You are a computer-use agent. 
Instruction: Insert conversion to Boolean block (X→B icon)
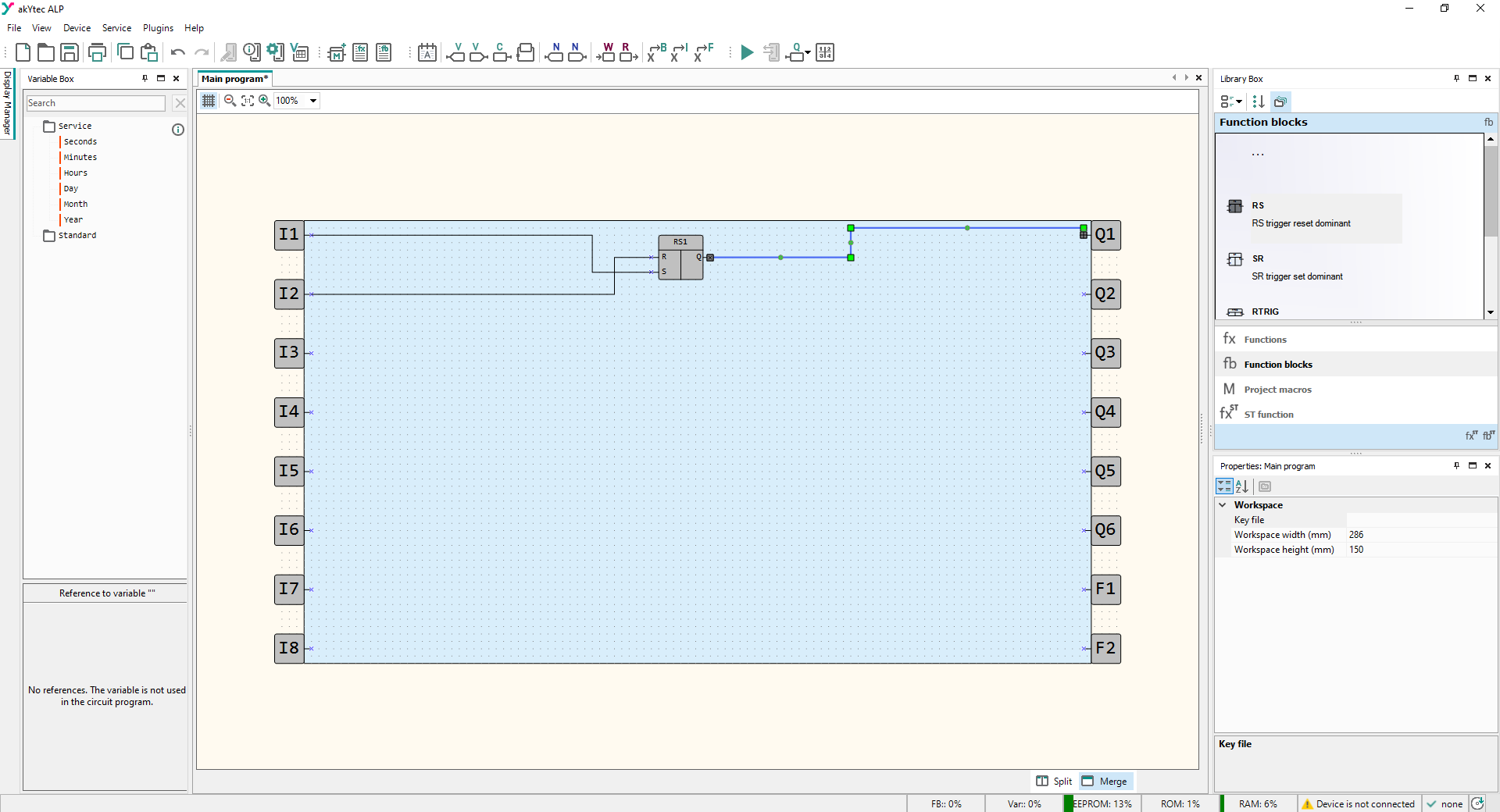[x=657, y=52]
